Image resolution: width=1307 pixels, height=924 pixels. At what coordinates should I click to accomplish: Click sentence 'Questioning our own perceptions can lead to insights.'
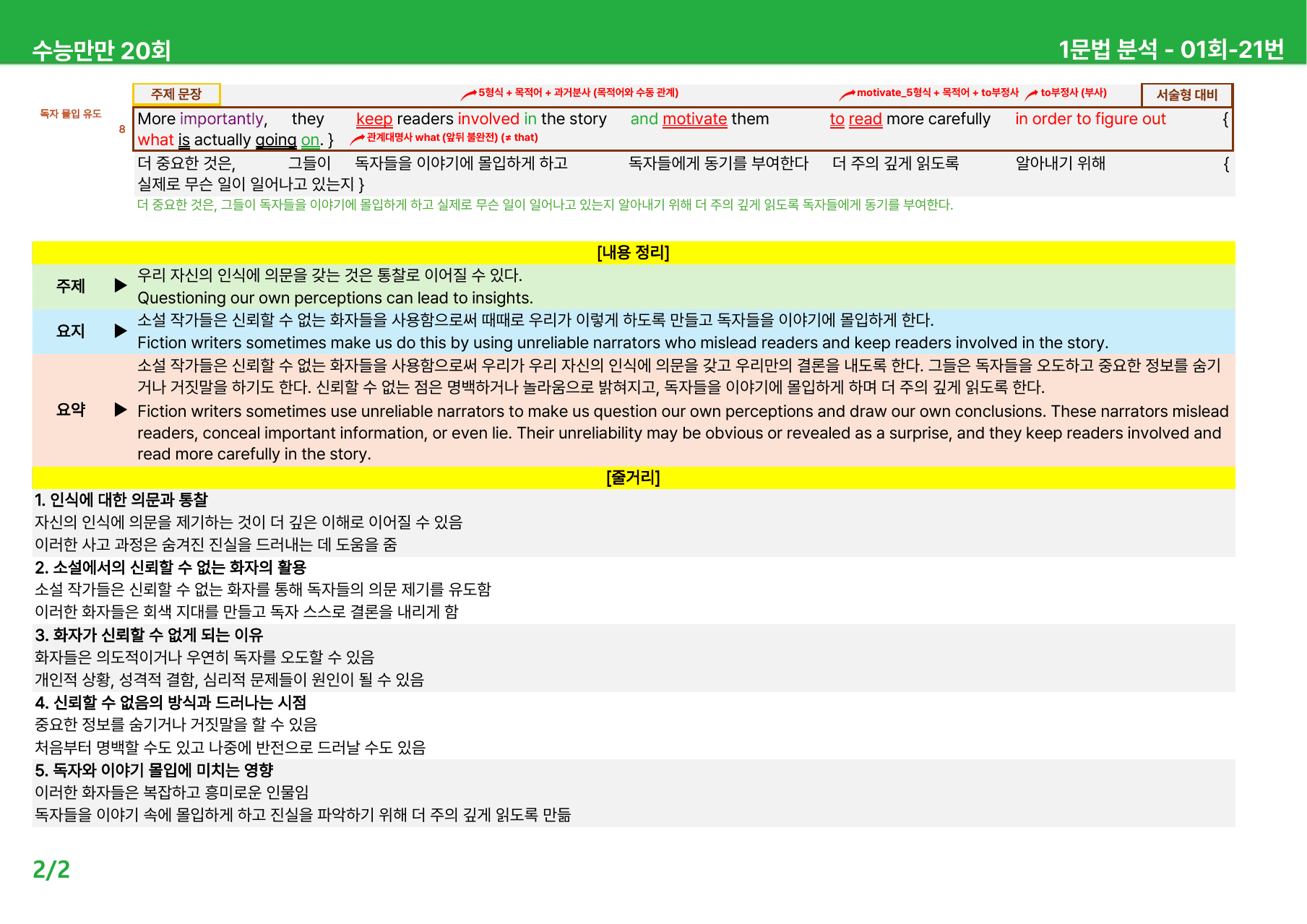coord(335,298)
